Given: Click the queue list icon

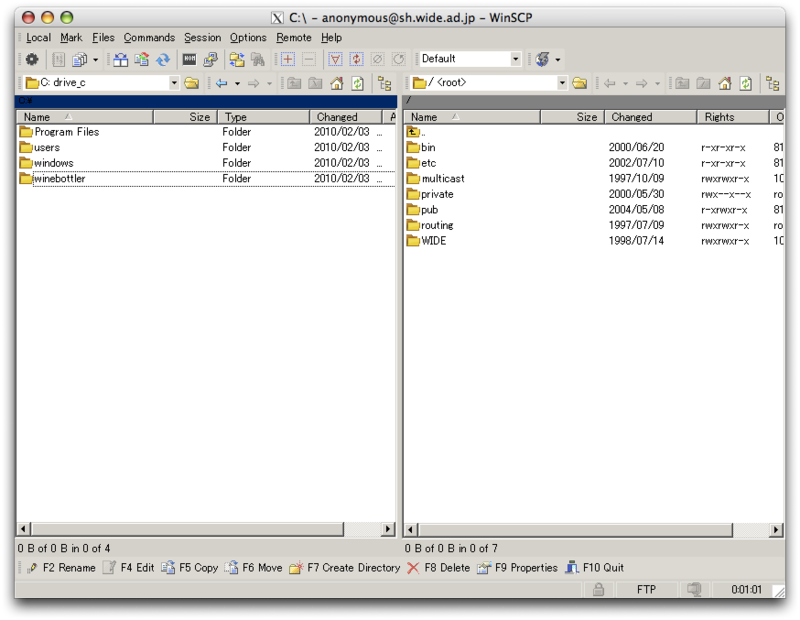Looking at the screenshot, I should click(58, 59).
